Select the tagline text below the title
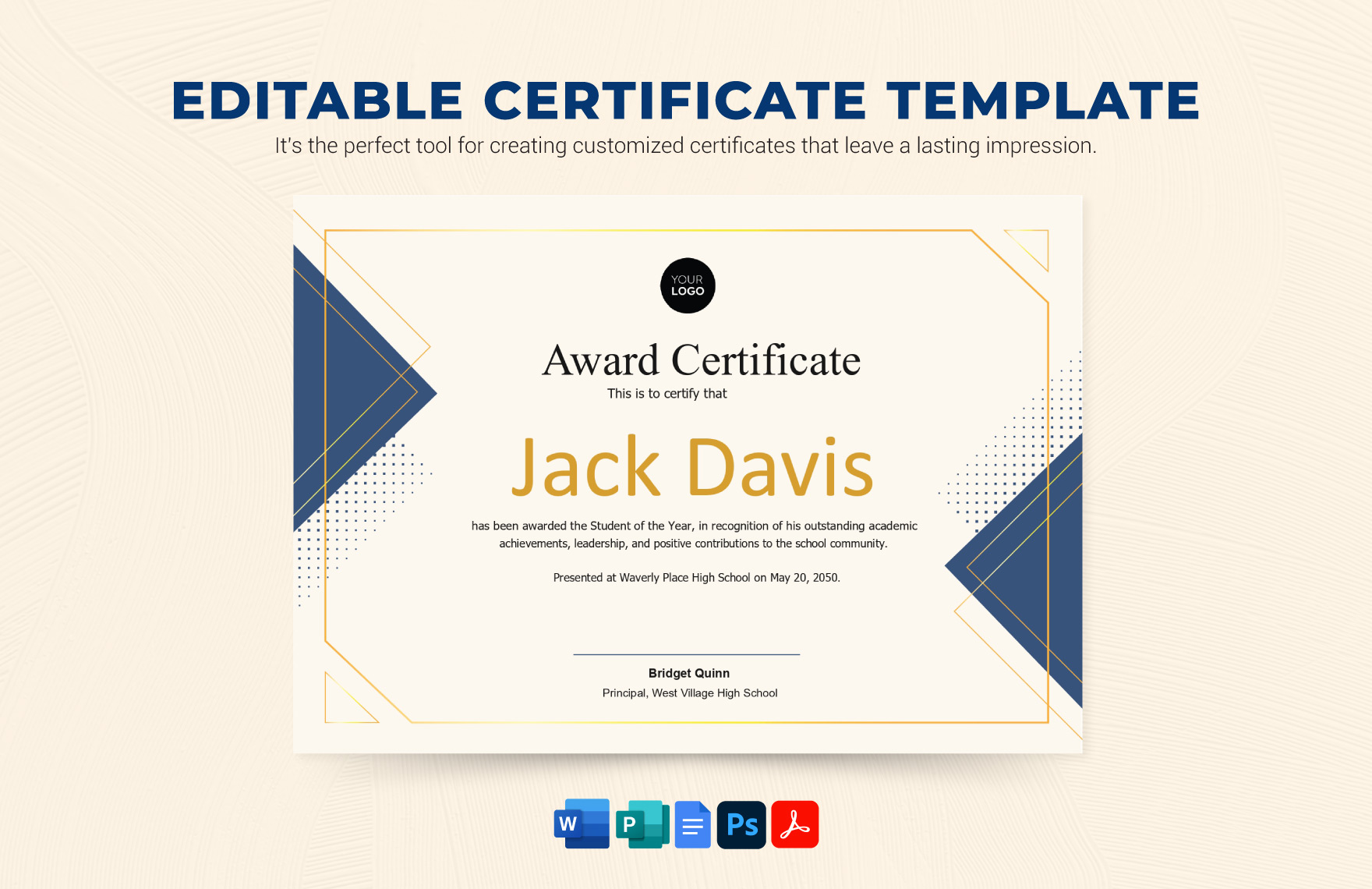1372x889 pixels. (685, 143)
